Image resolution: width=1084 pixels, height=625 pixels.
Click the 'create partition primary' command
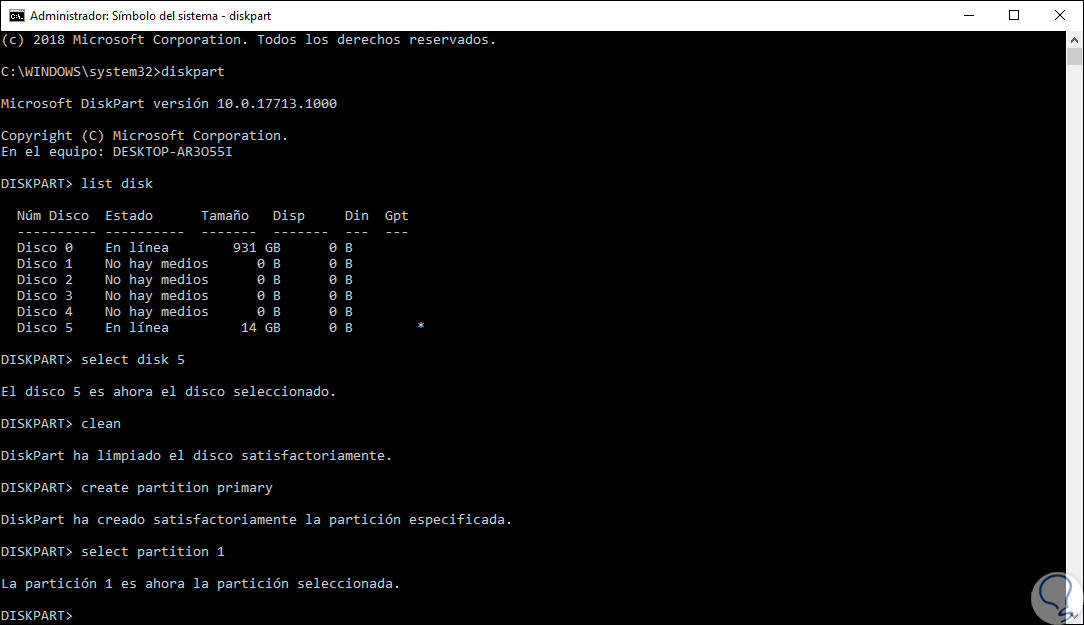[177, 487]
